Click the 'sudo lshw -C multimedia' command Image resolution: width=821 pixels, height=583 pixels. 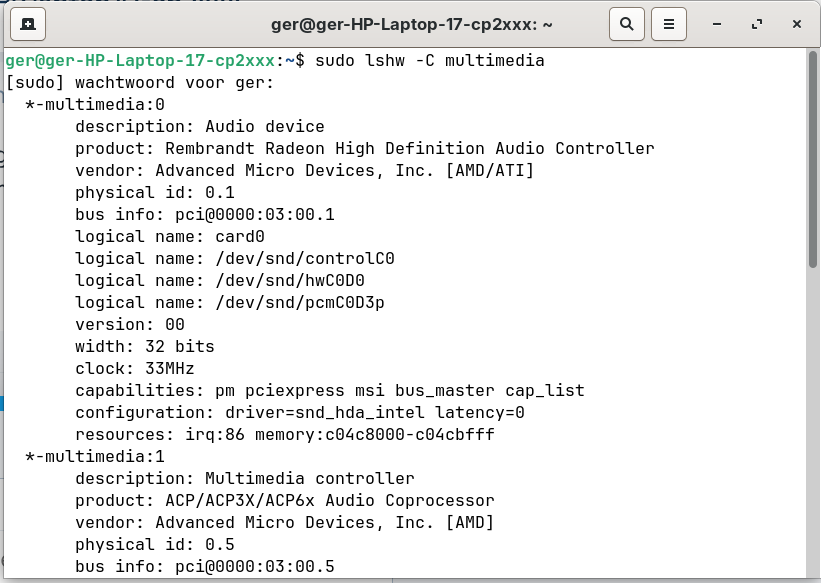point(429,61)
